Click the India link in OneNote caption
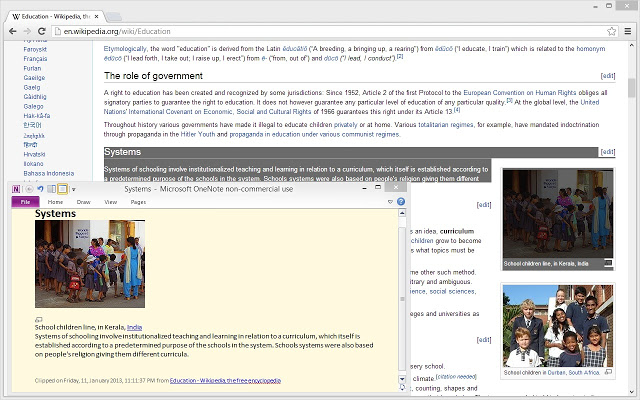Viewport: 640px width, 400px height. click(134, 327)
